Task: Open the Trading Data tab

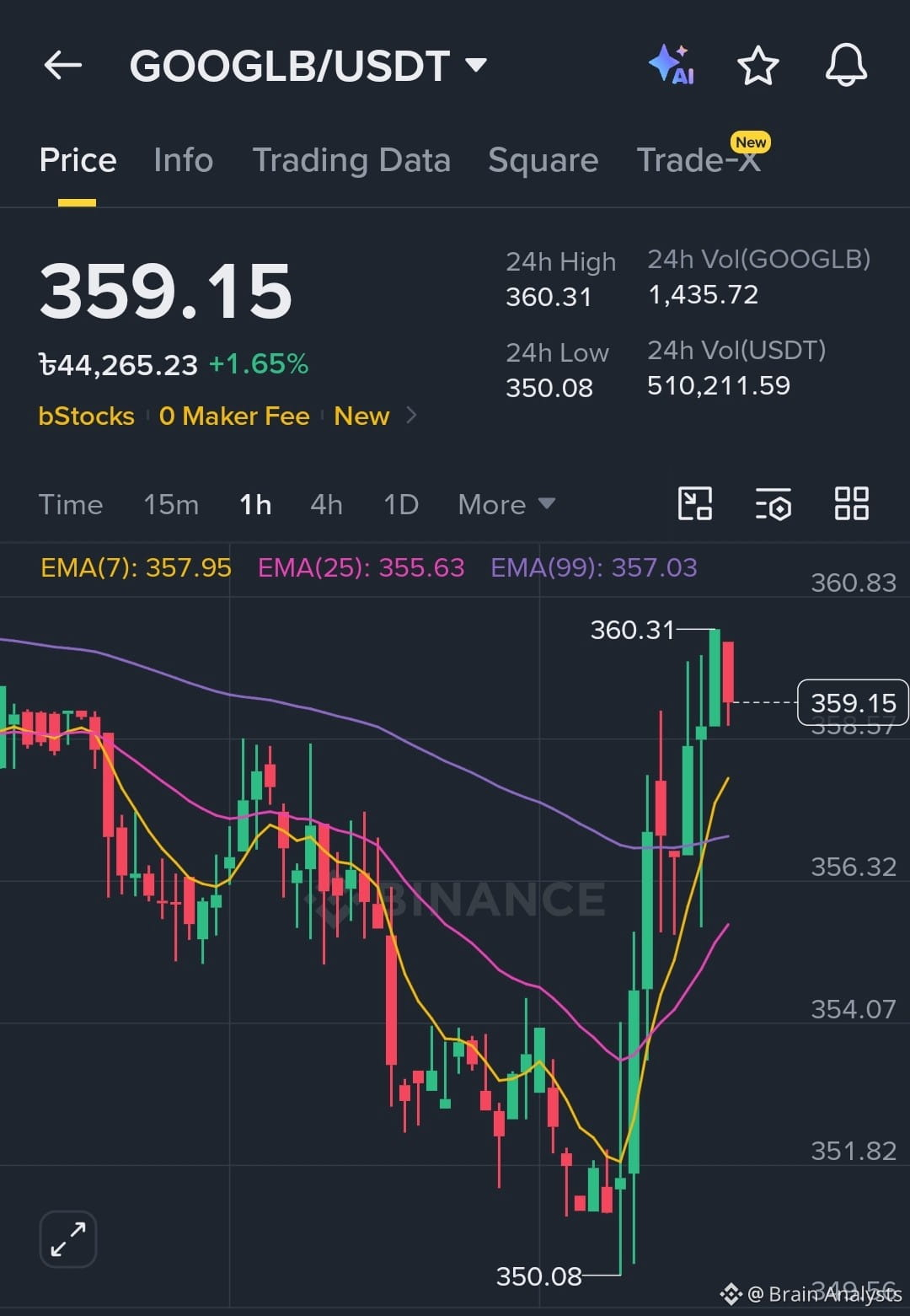Action: (x=351, y=160)
